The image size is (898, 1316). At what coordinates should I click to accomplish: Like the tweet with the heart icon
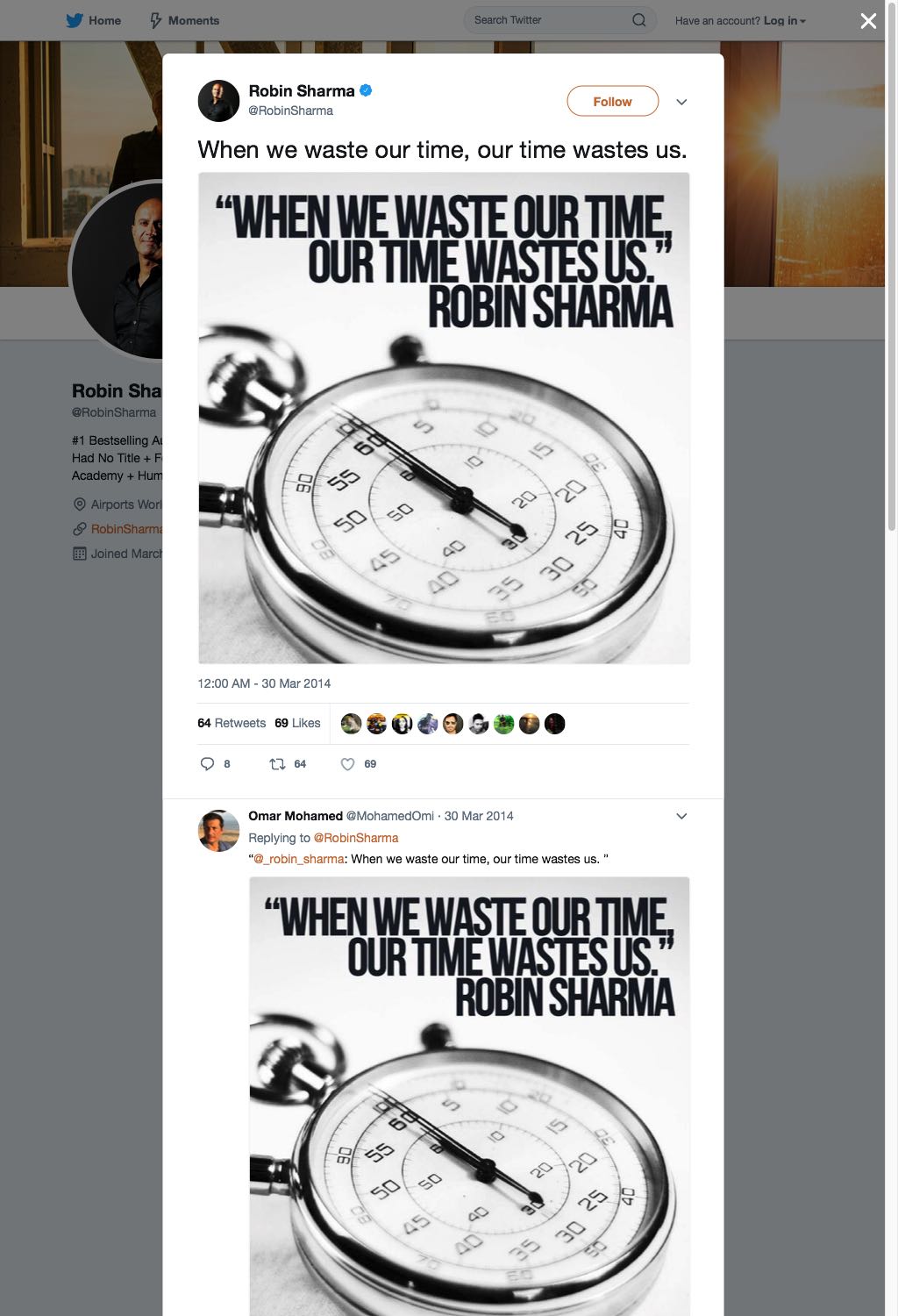click(x=347, y=764)
